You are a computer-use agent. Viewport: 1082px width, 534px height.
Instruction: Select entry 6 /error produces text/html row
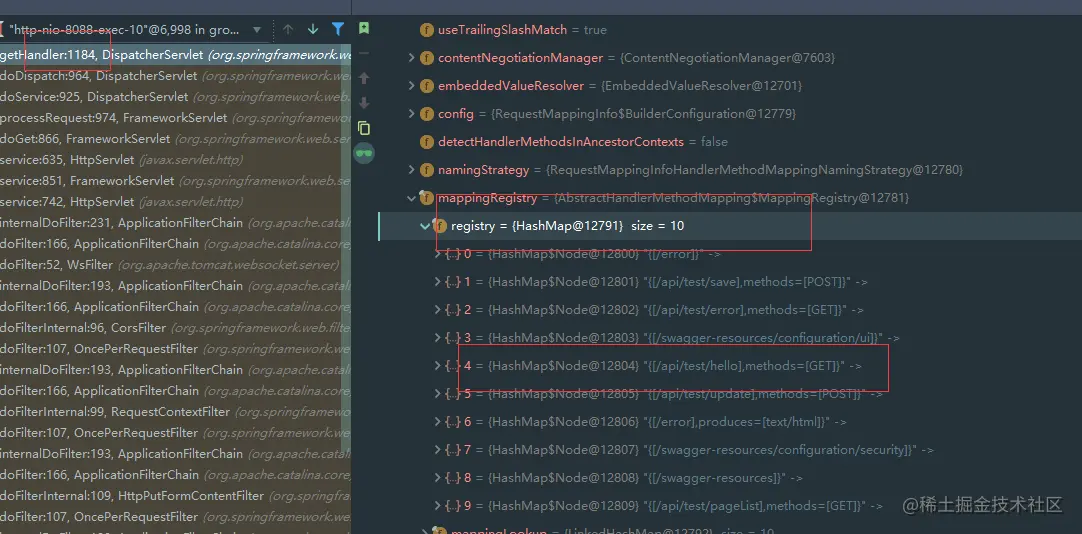[730, 422]
